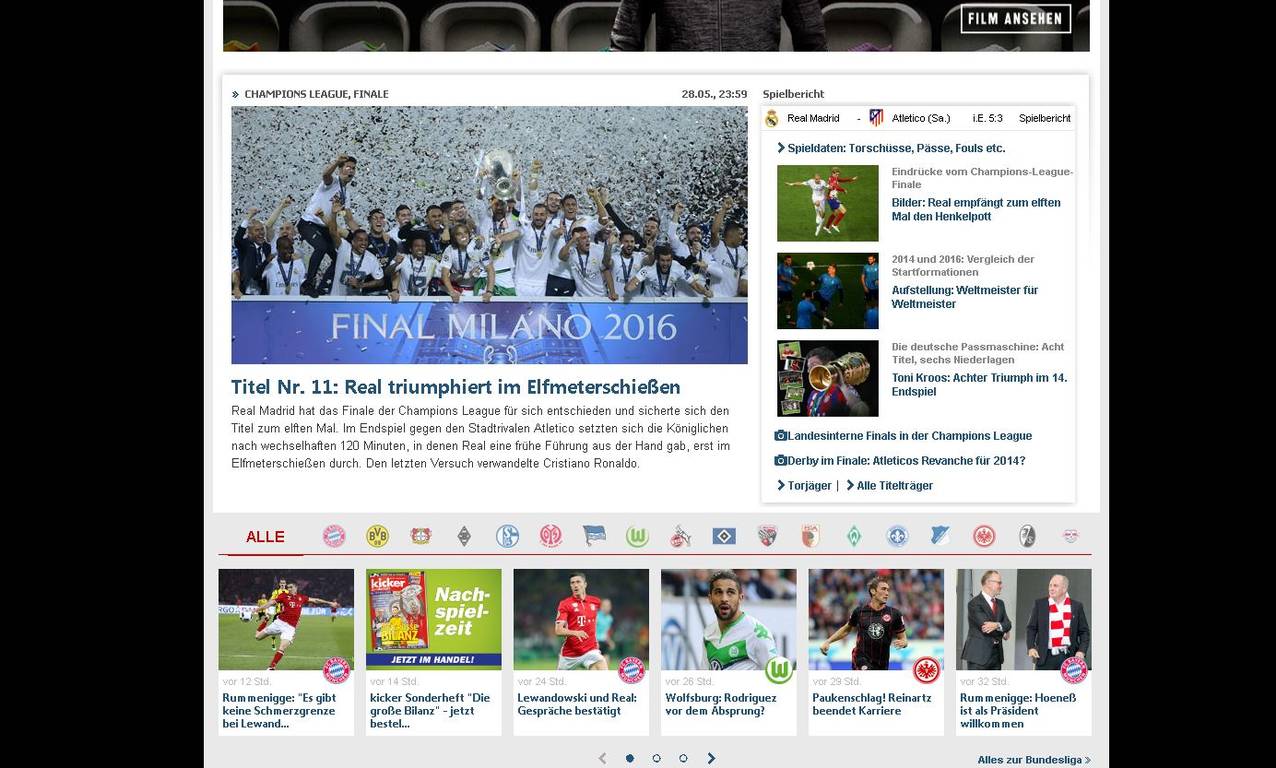Go to previous carousel page arrow

(602, 759)
